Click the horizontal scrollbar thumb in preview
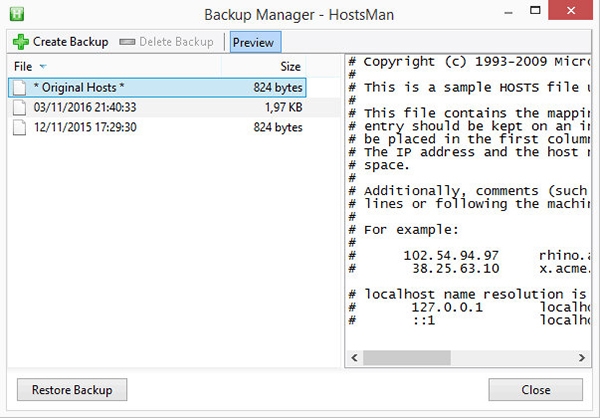This screenshot has width=600, height=418. (x=407, y=358)
